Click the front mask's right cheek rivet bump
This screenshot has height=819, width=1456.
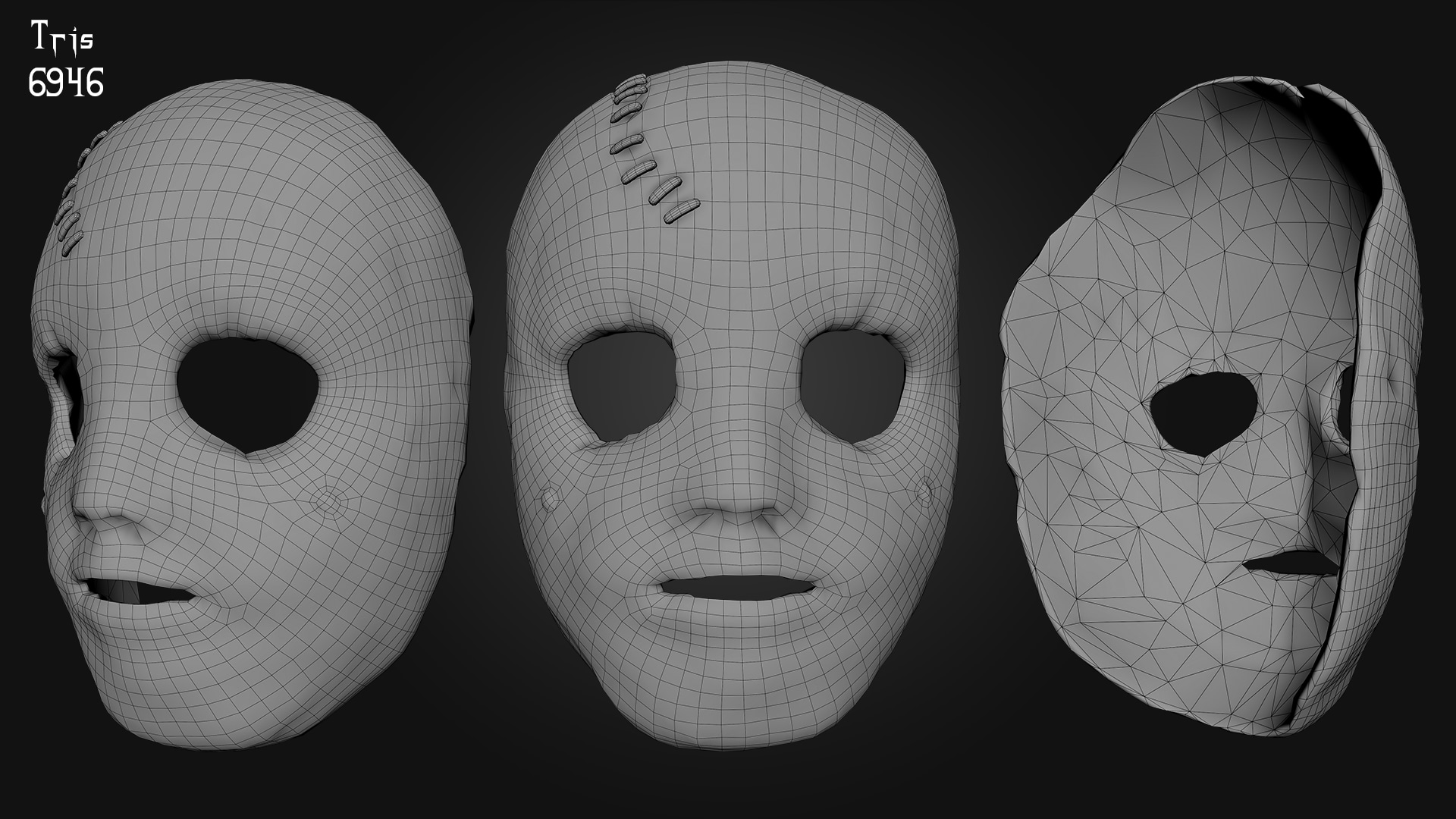pos(924,493)
